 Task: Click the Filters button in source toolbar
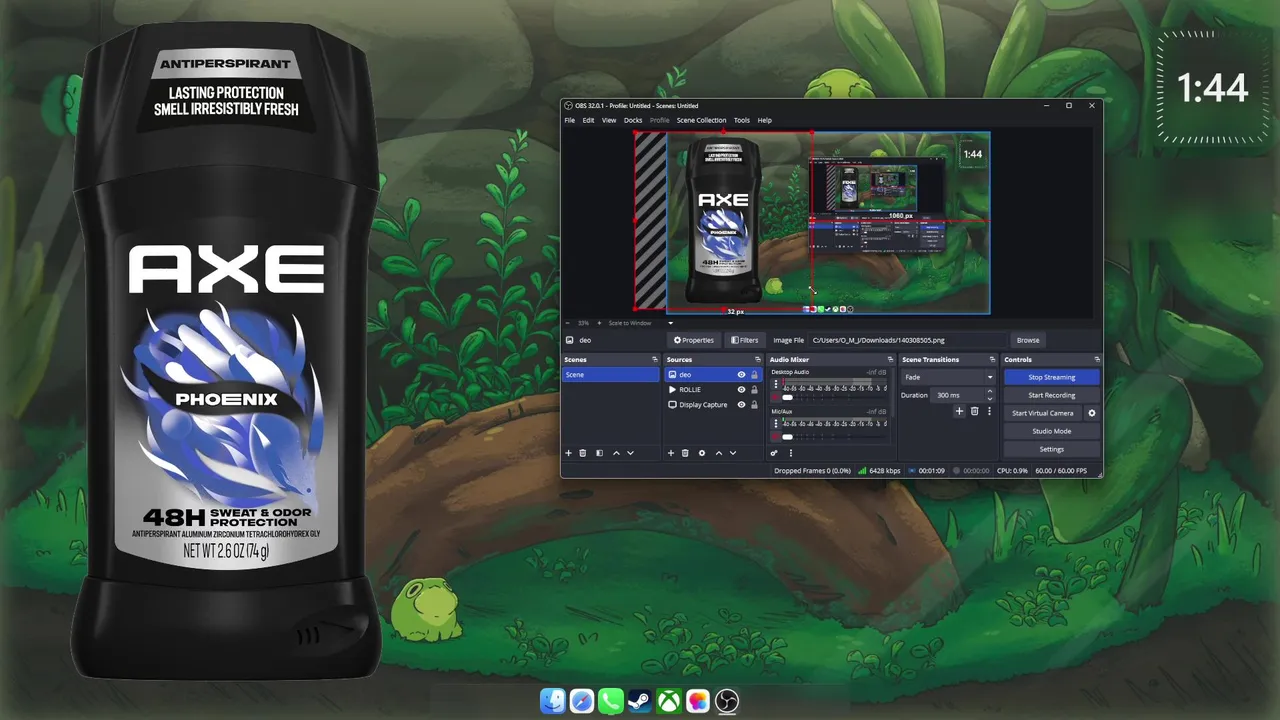click(745, 340)
